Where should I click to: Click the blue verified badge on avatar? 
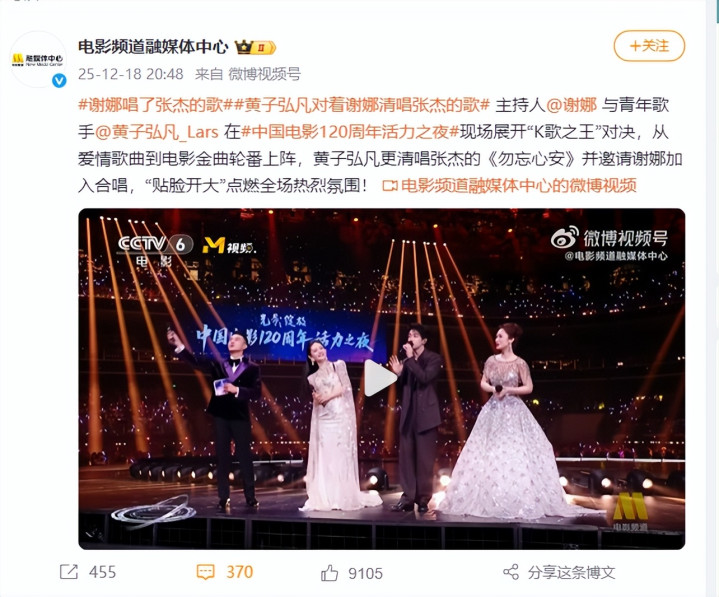coord(59,81)
